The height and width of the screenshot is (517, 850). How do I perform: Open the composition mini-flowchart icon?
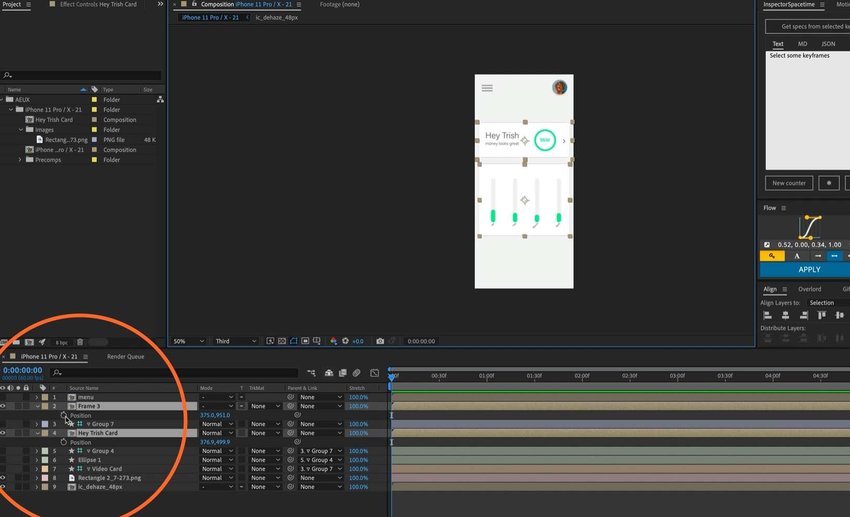coord(311,373)
